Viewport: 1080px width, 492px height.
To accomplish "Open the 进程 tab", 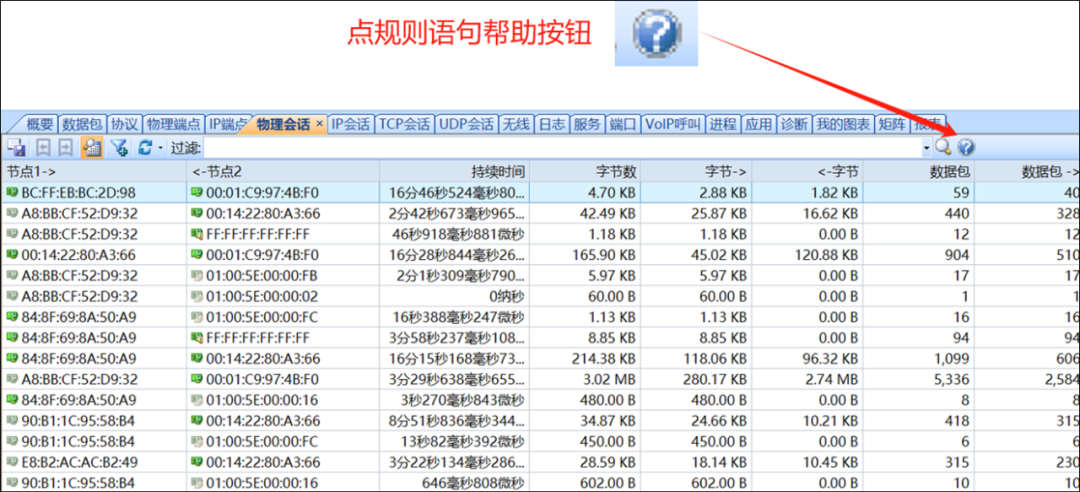I will tap(723, 125).
